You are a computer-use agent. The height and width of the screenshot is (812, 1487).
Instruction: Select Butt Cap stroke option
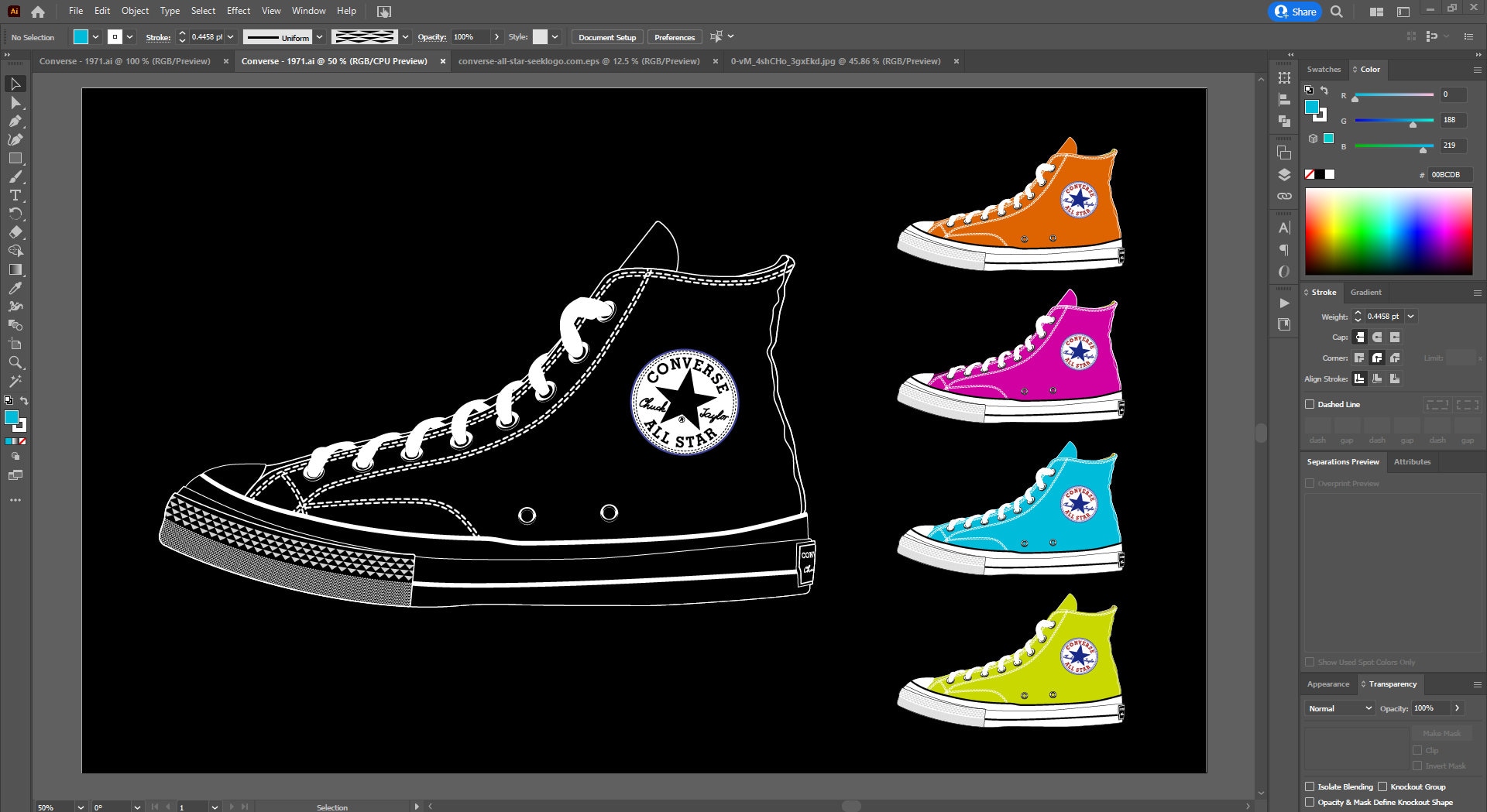pos(1359,337)
